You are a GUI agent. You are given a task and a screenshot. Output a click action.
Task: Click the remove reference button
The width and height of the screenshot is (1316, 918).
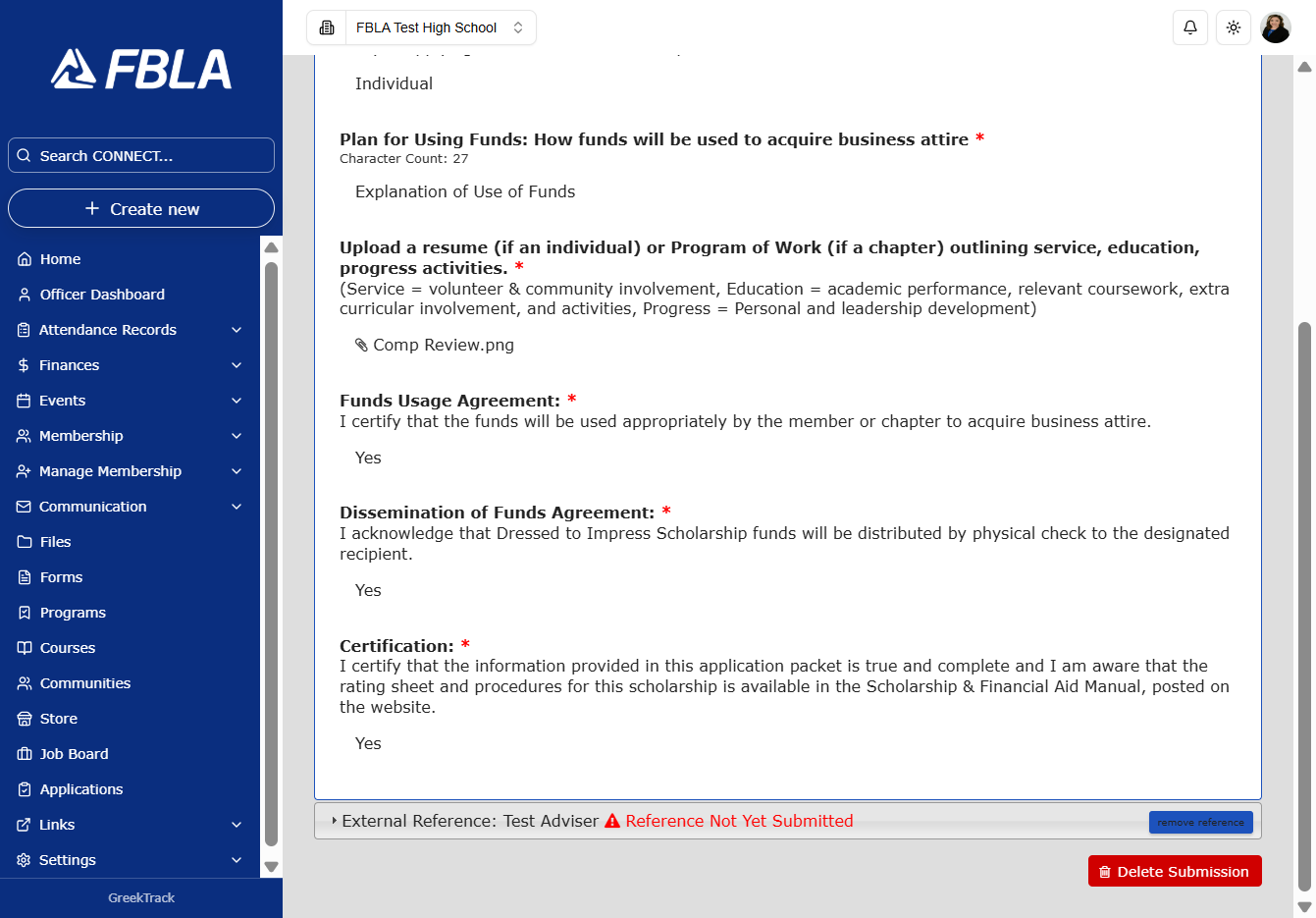pos(1200,823)
